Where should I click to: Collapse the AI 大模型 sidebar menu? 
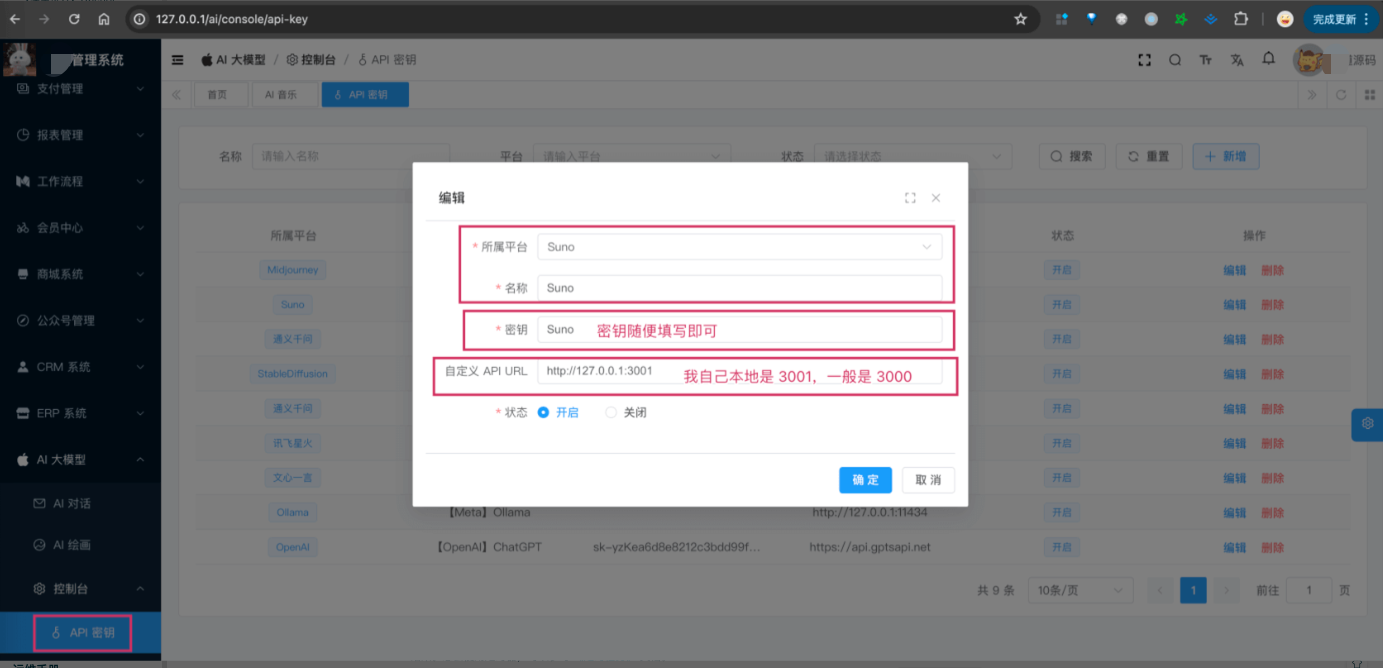(x=80, y=460)
